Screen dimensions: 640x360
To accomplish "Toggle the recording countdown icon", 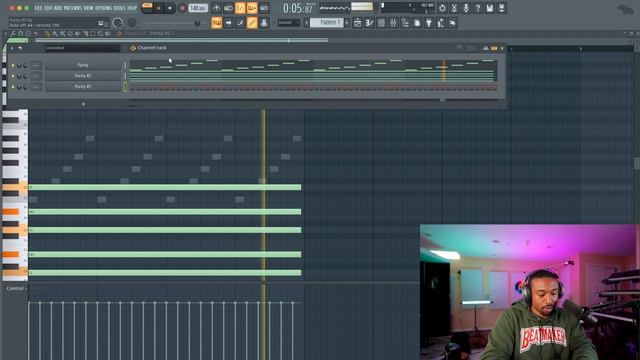I will (x=240, y=8).
